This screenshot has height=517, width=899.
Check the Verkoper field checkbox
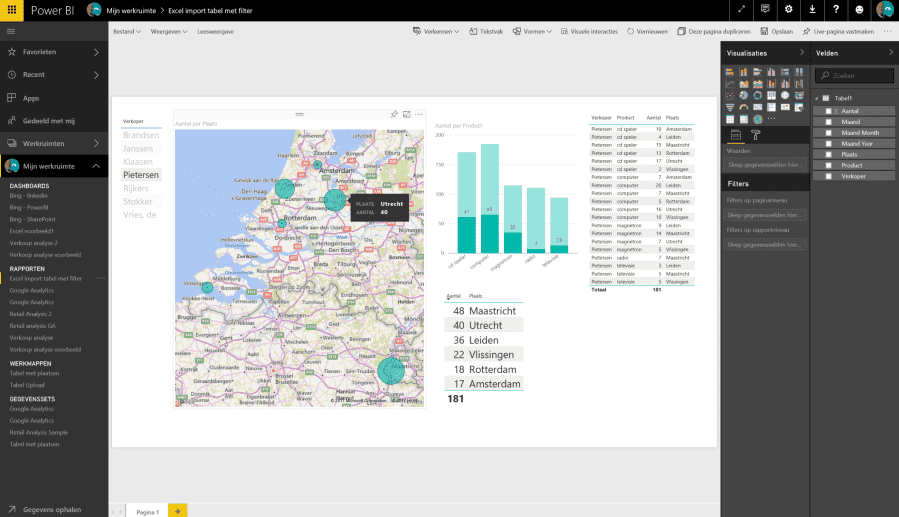pos(828,176)
